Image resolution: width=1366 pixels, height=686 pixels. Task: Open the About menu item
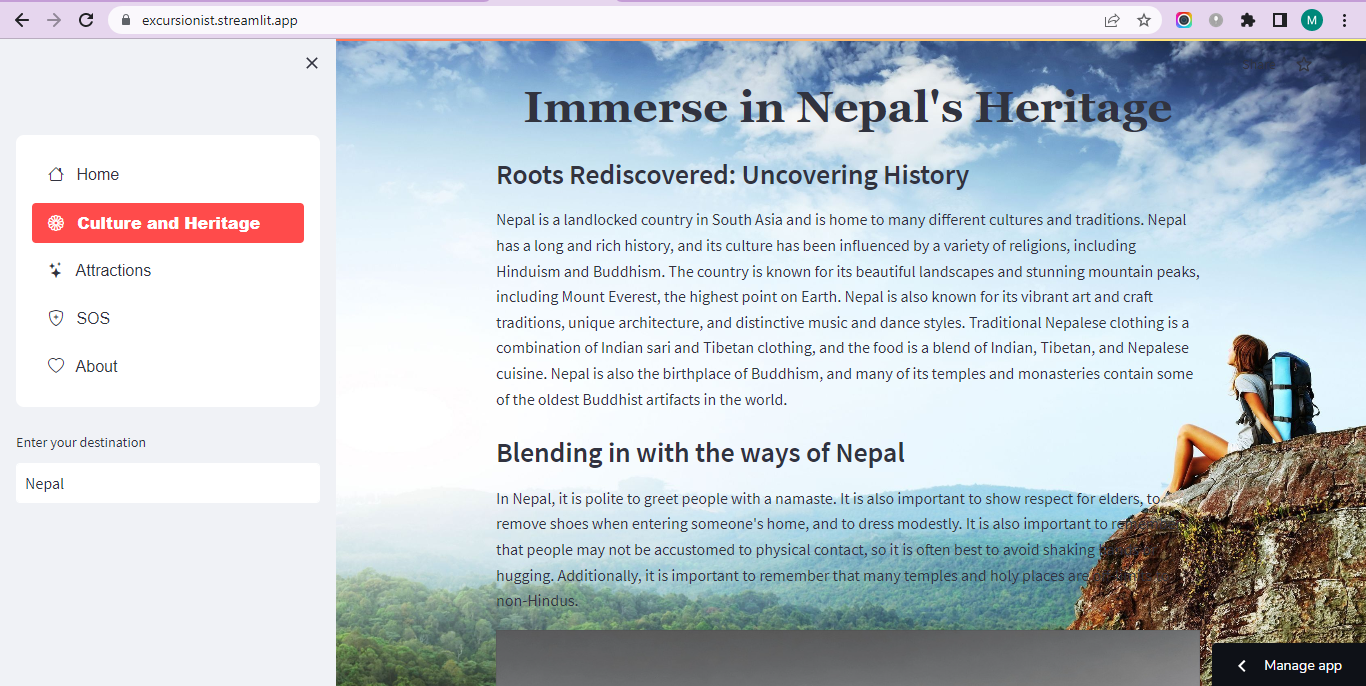coord(168,366)
